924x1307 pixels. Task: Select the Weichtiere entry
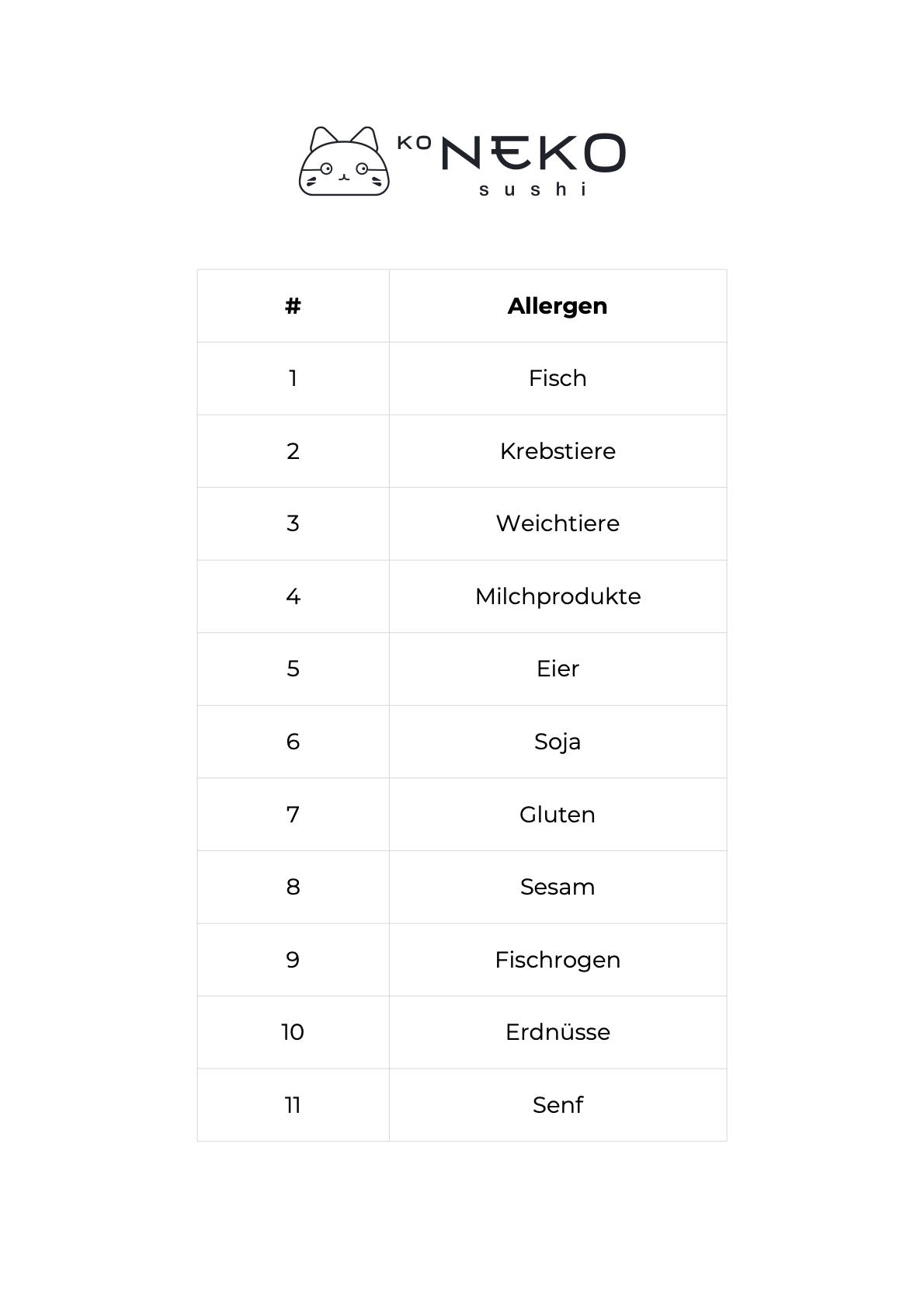[558, 523]
